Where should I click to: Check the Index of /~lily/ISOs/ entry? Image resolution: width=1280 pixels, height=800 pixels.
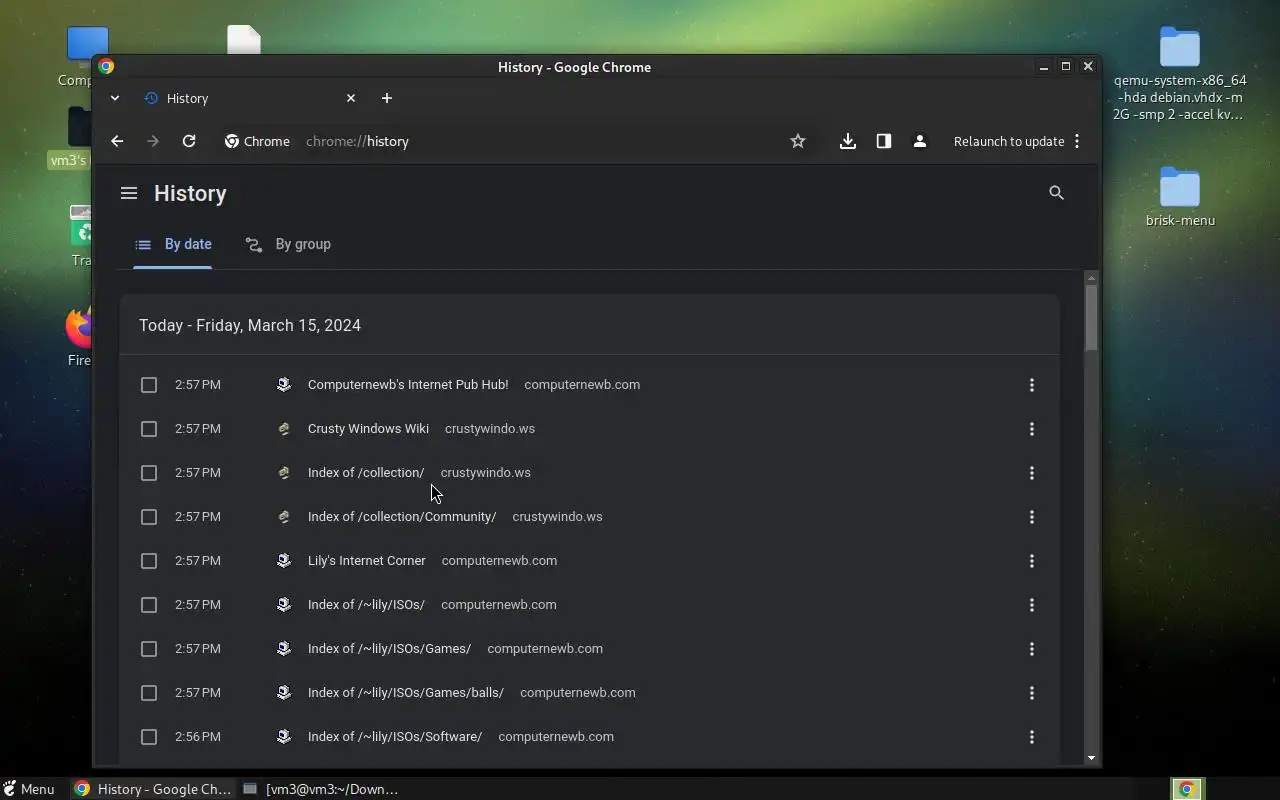(149, 605)
